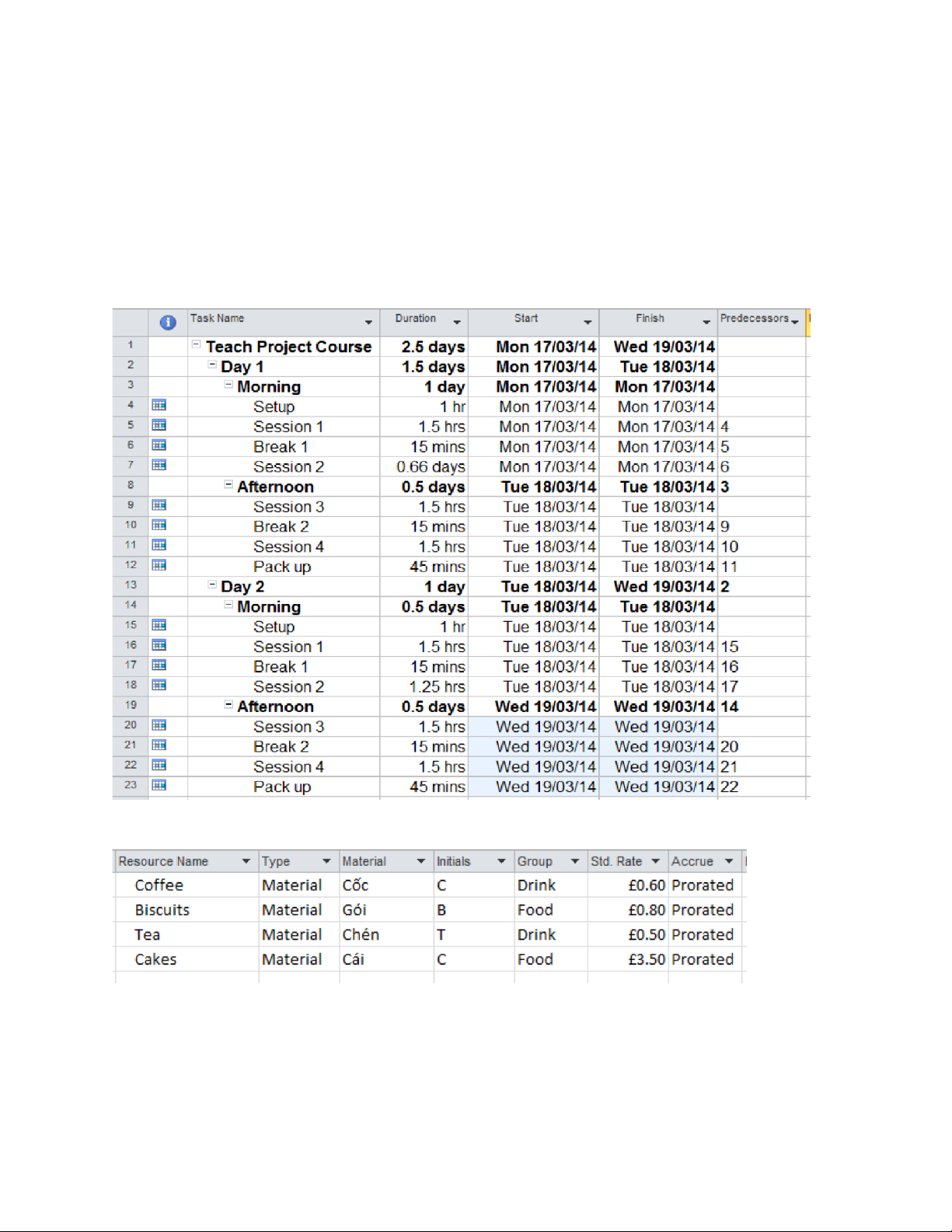Click the £0.60 standard rate cell
This screenshot has height=1232, width=952.
(628, 885)
